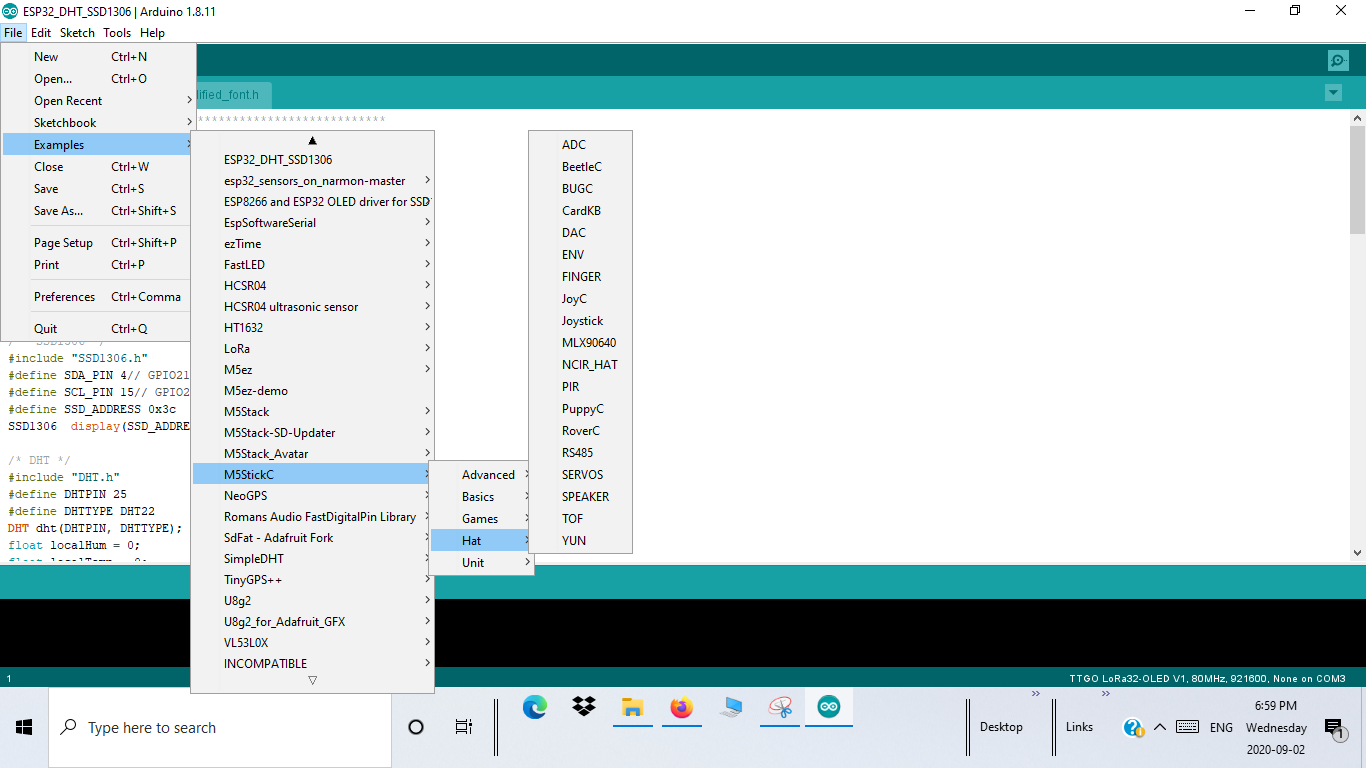Open the touch keyboard tray icon
The height and width of the screenshot is (768, 1366).
[x=1188, y=727]
